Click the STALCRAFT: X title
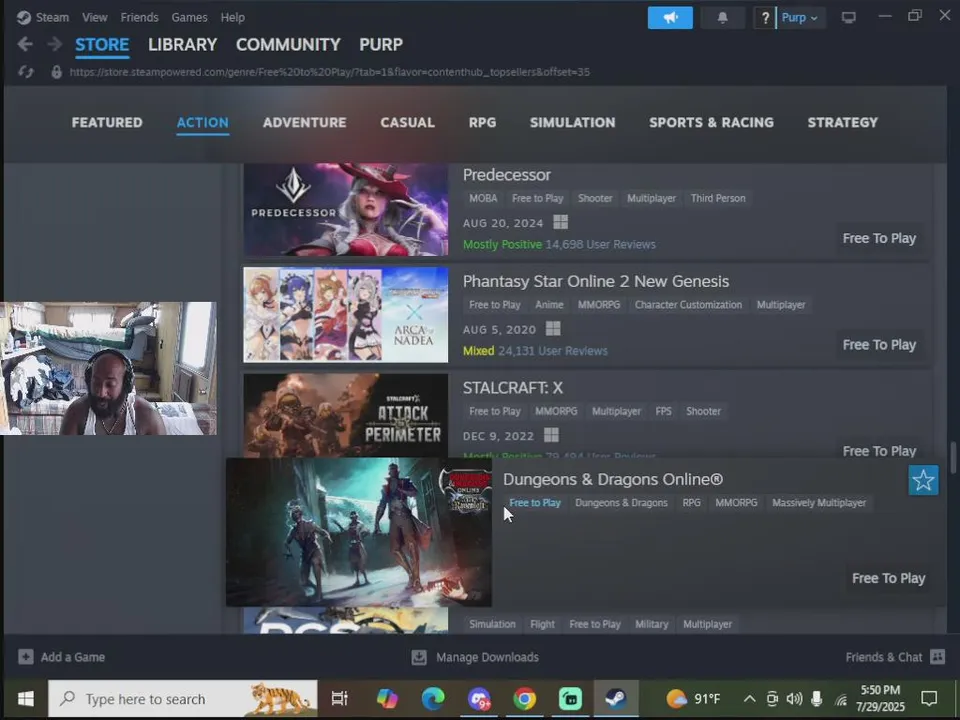 click(512, 388)
